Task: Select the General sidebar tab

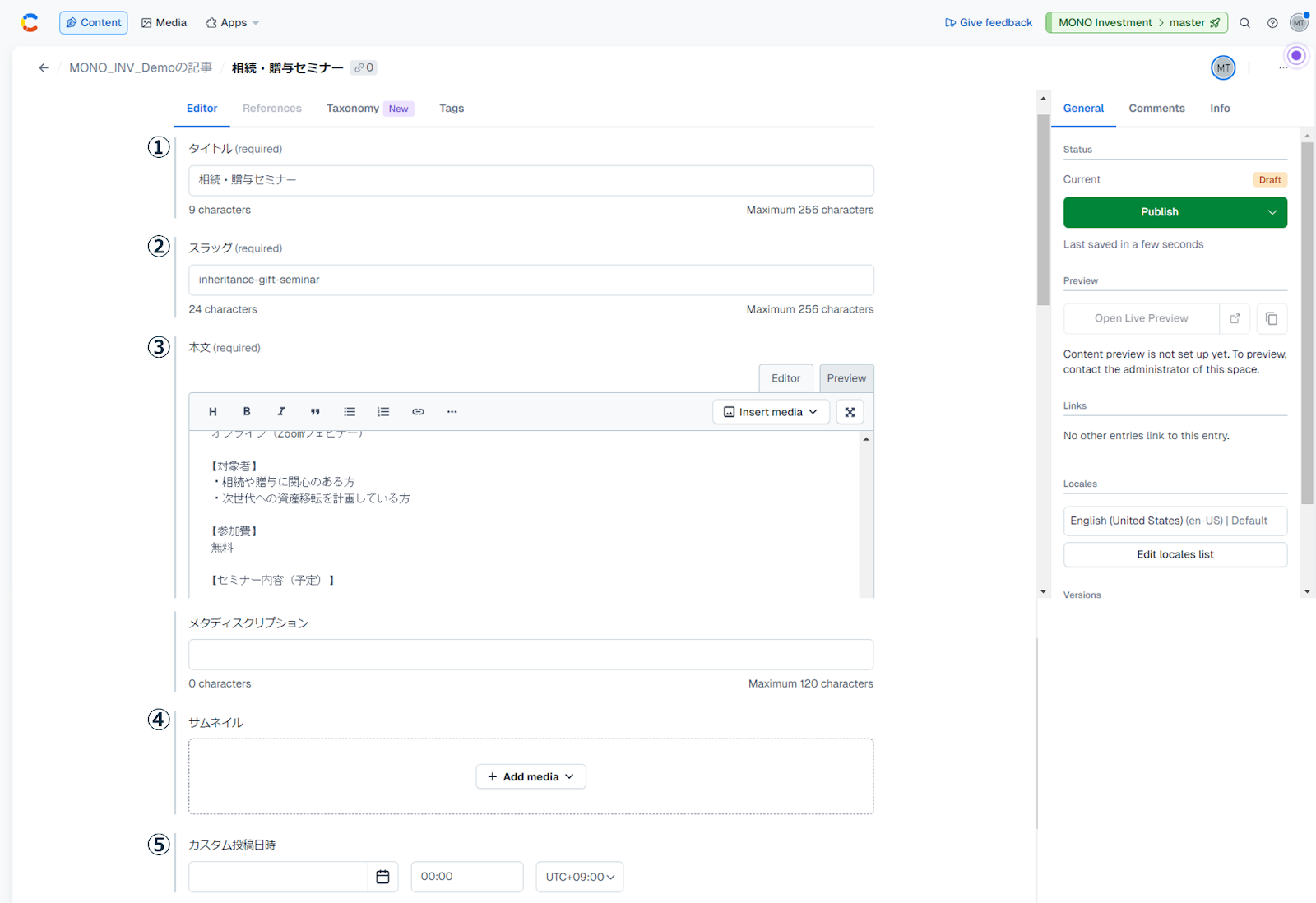Action: (x=1083, y=109)
